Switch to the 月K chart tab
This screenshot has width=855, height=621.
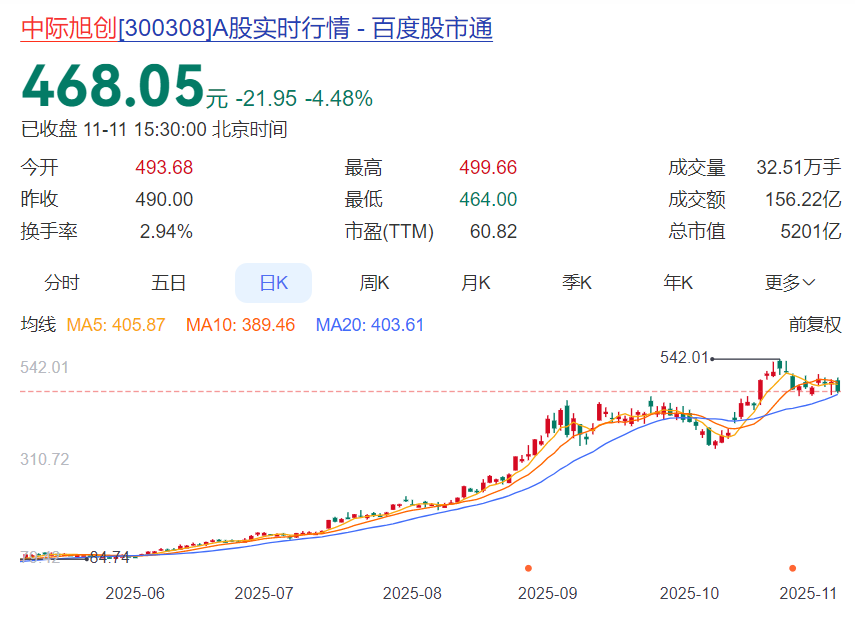(x=475, y=283)
